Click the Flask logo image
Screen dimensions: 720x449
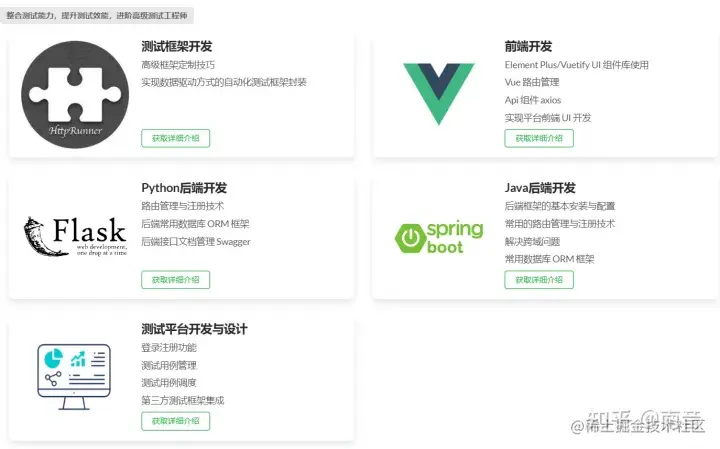tap(75, 236)
